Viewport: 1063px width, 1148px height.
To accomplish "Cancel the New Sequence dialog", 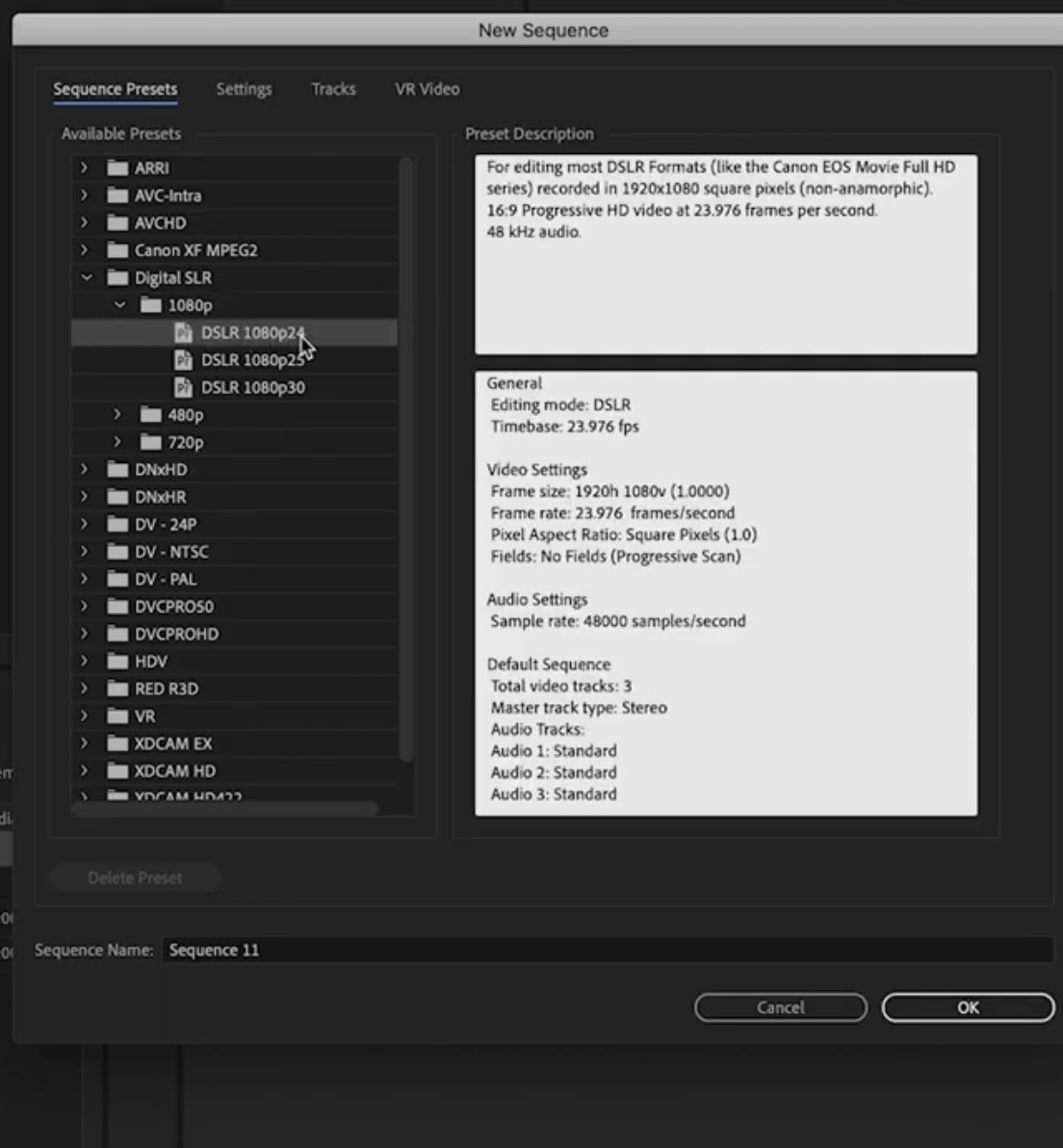I will coord(780,1007).
